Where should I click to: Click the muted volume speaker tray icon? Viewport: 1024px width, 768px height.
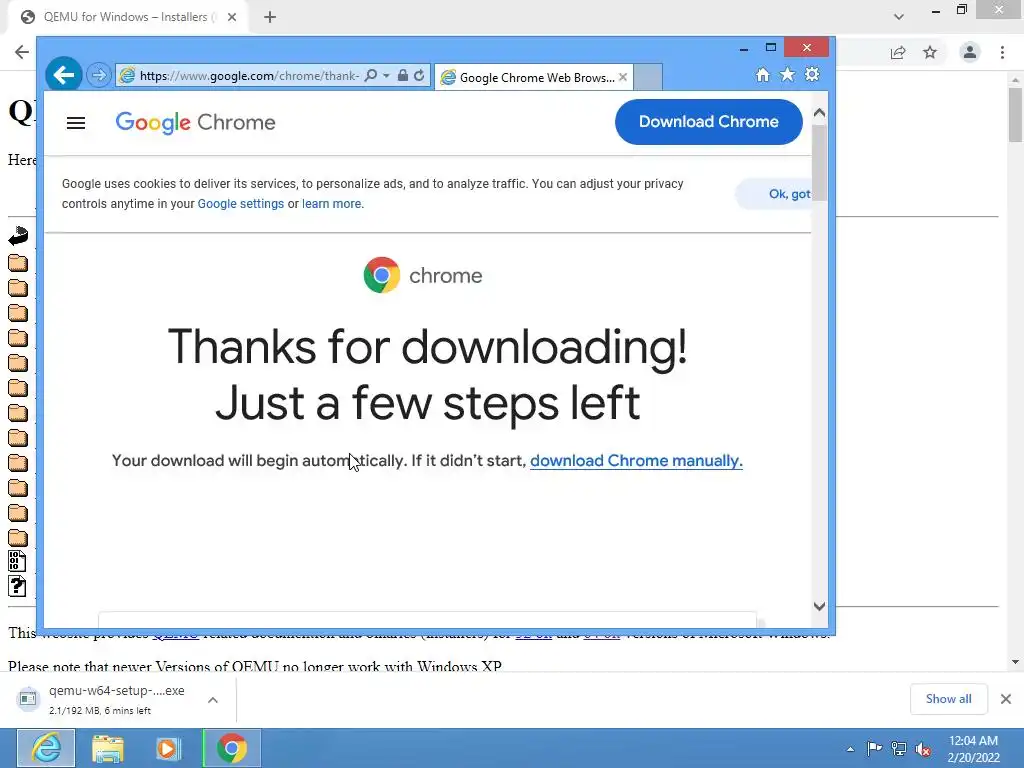[x=923, y=749]
